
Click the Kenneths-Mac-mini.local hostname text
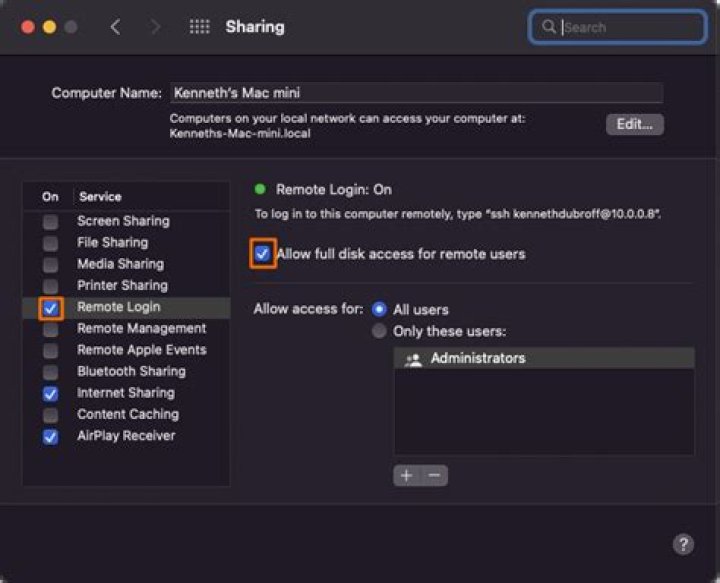[x=240, y=134]
